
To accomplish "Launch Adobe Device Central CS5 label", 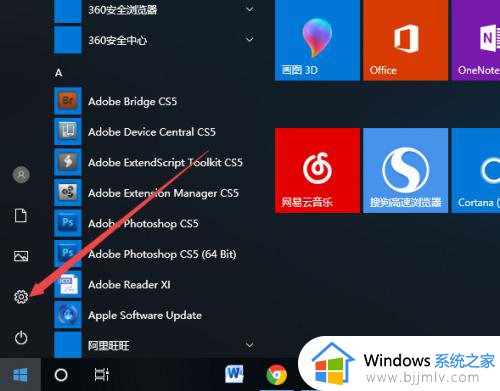I will pyautogui.click(x=152, y=132).
